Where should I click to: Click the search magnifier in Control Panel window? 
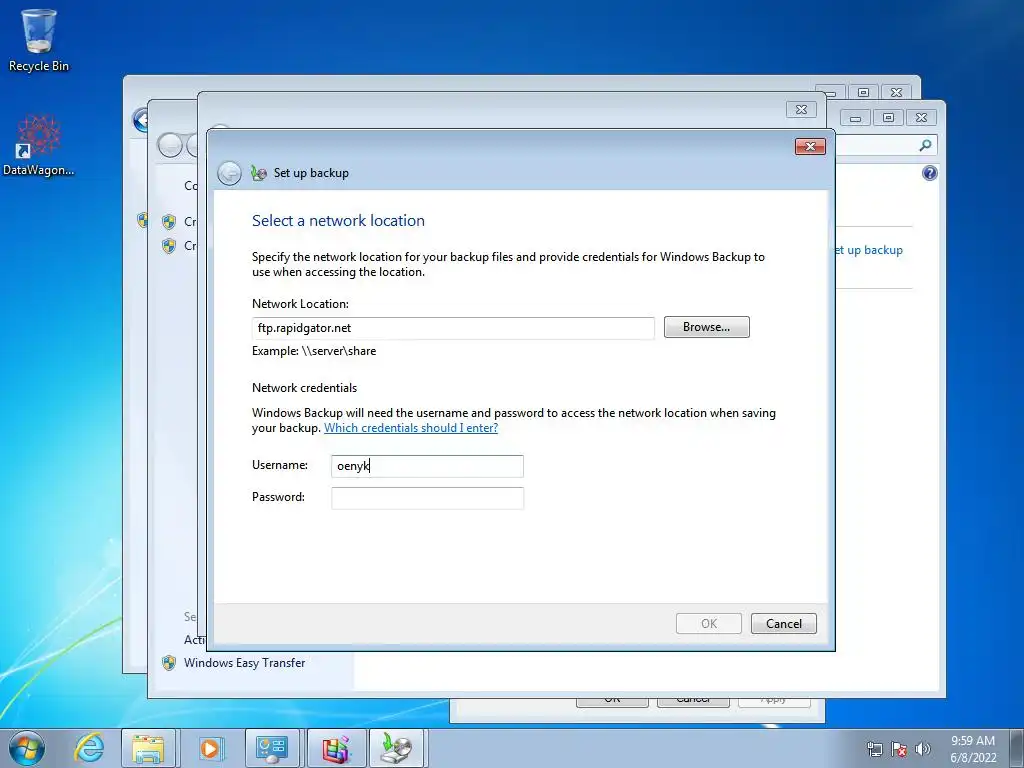click(x=925, y=145)
